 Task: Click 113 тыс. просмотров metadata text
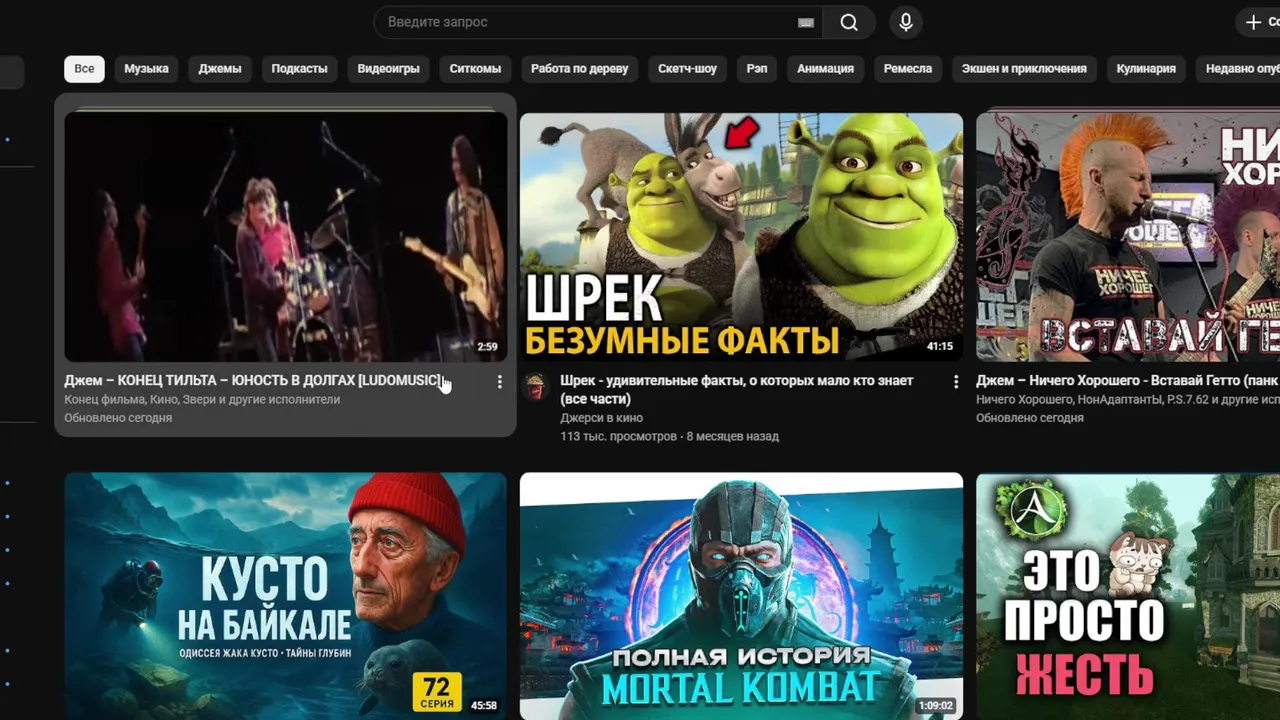point(618,437)
